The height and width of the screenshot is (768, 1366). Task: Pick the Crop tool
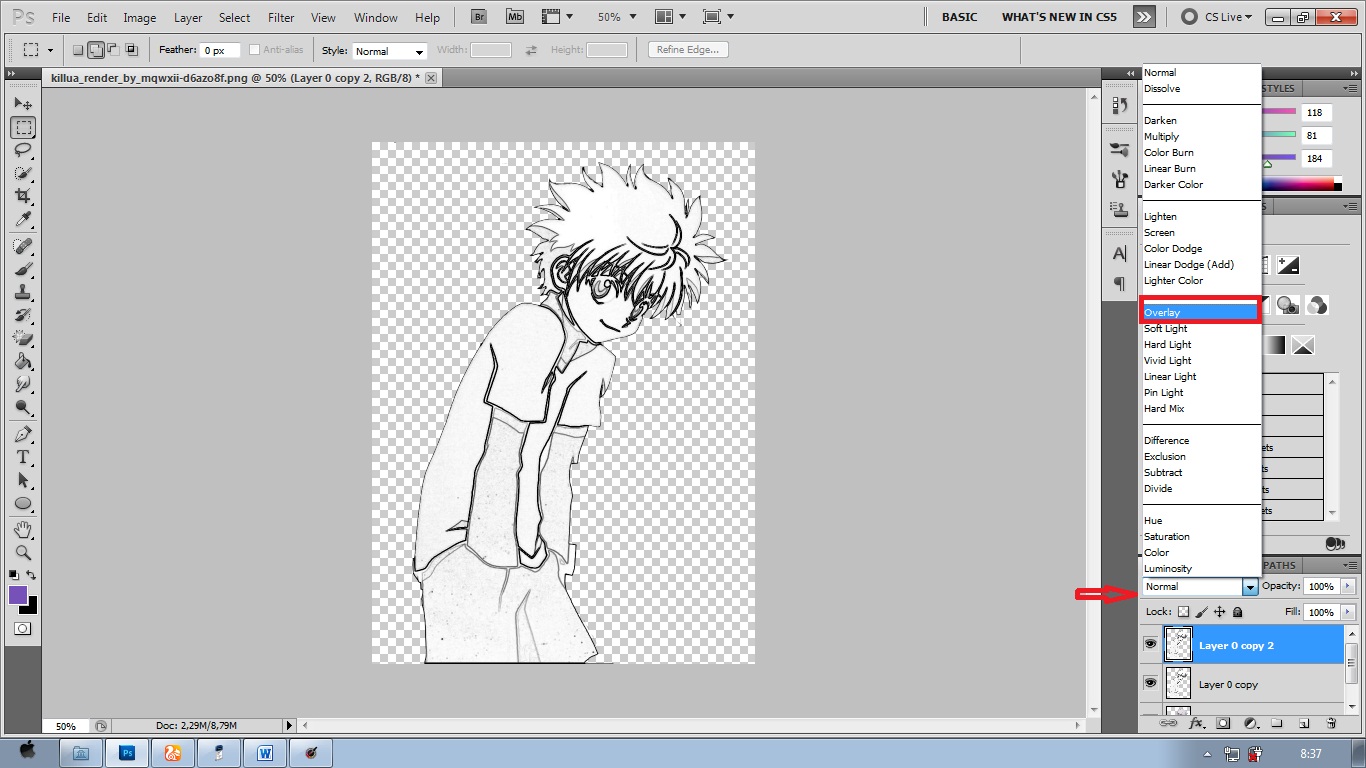tap(23, 196)
